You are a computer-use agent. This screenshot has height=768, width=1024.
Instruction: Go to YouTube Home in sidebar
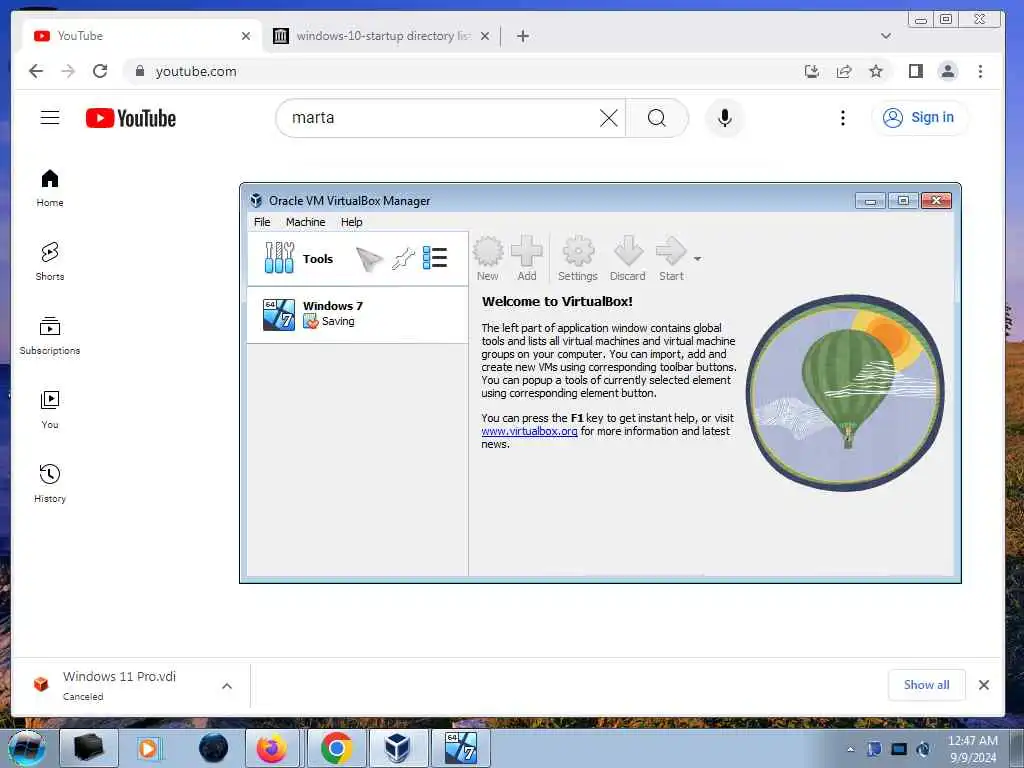(50, 188)
